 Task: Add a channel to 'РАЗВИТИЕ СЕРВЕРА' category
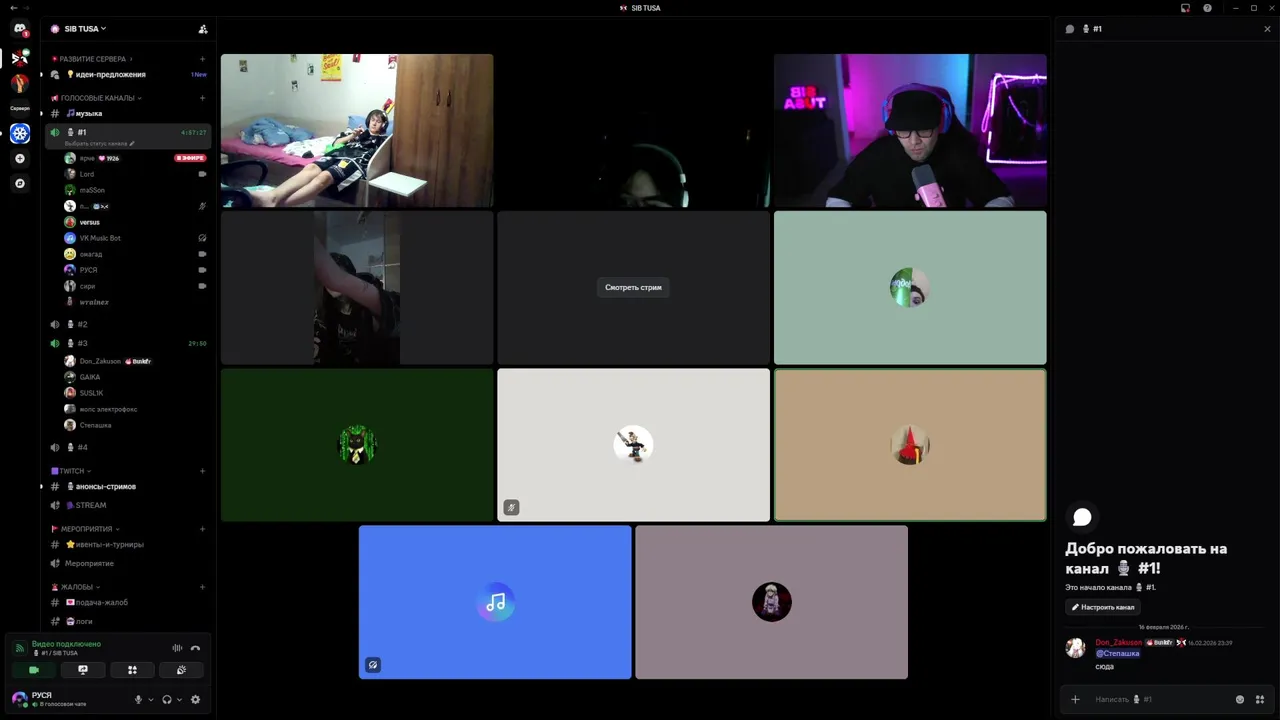coord(202,59)
